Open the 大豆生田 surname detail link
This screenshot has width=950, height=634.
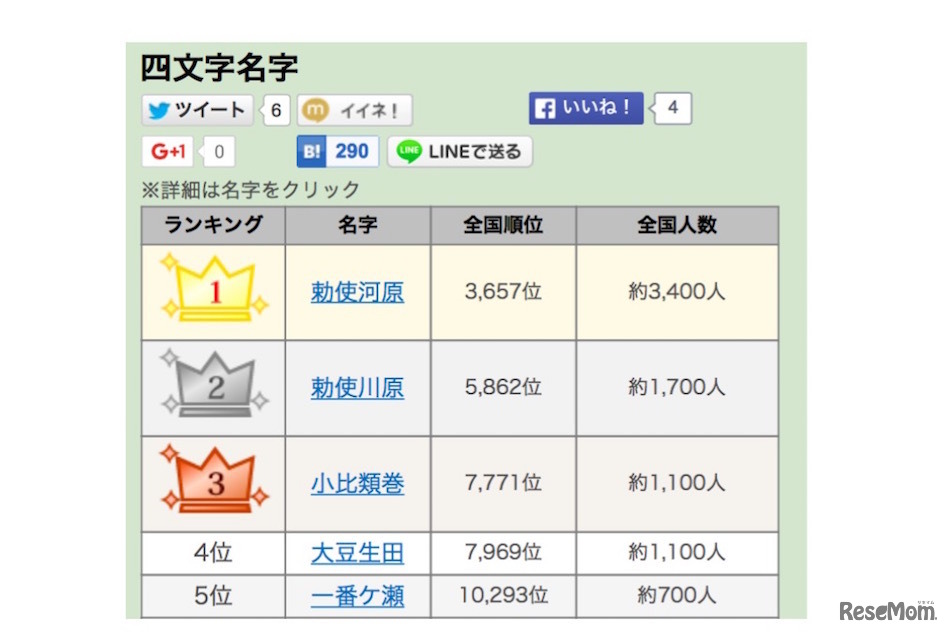(357, 552)
